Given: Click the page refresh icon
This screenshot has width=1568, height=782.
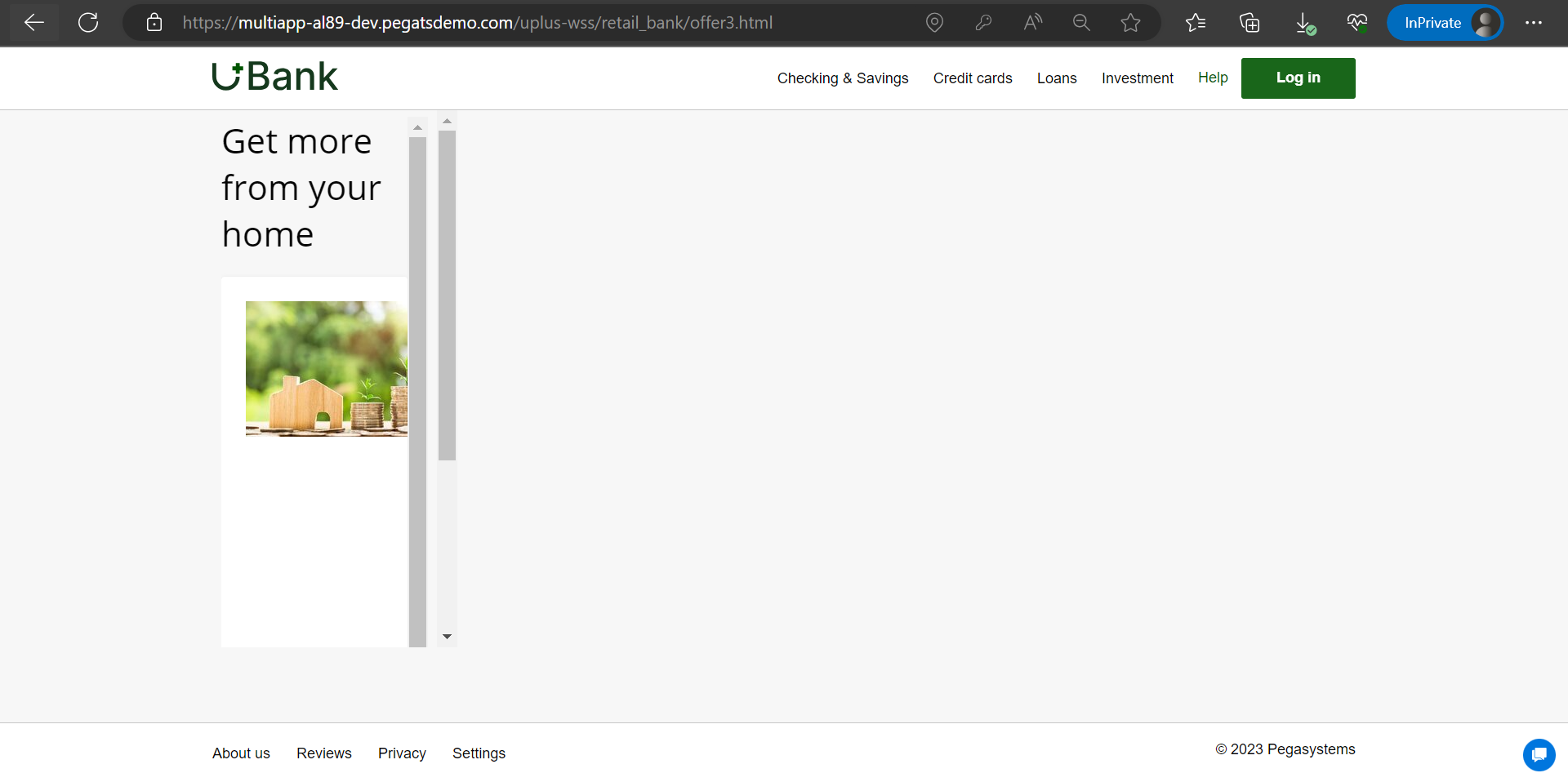Looking at the screenshot, I should click(x=88, y=22).
